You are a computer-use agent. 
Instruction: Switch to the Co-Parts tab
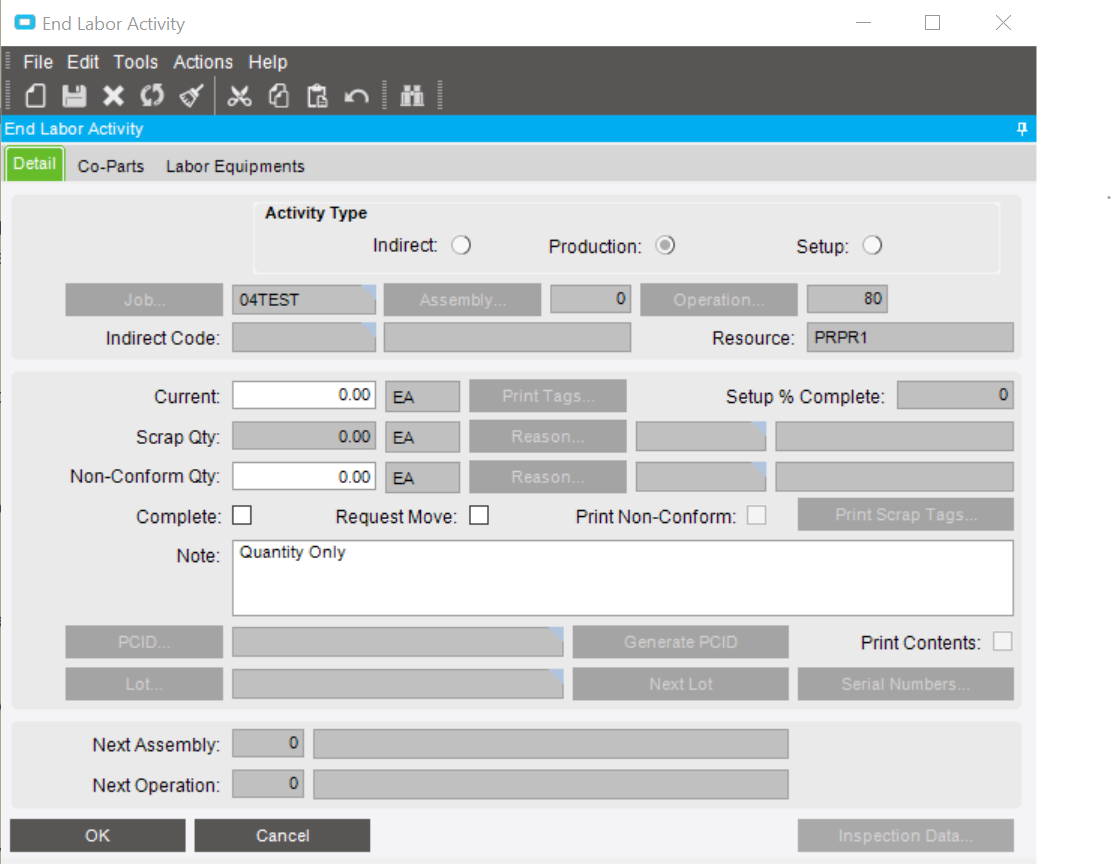(x=111, y=167)
